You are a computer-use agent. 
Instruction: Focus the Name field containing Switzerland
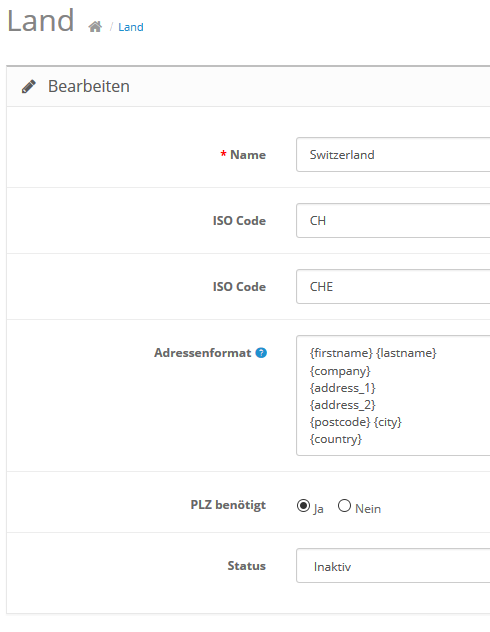(393, 155)
